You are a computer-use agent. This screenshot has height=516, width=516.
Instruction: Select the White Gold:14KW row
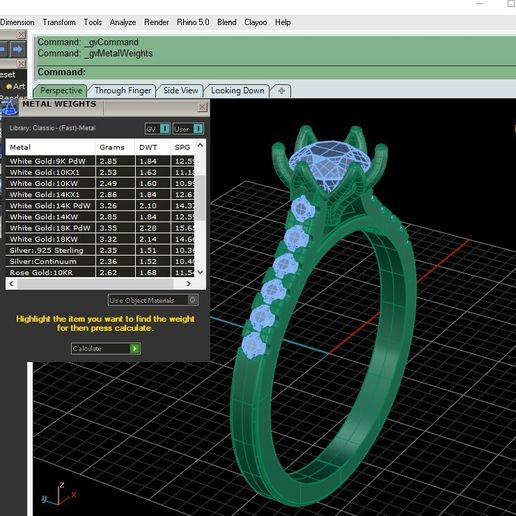tap(100, 217)
